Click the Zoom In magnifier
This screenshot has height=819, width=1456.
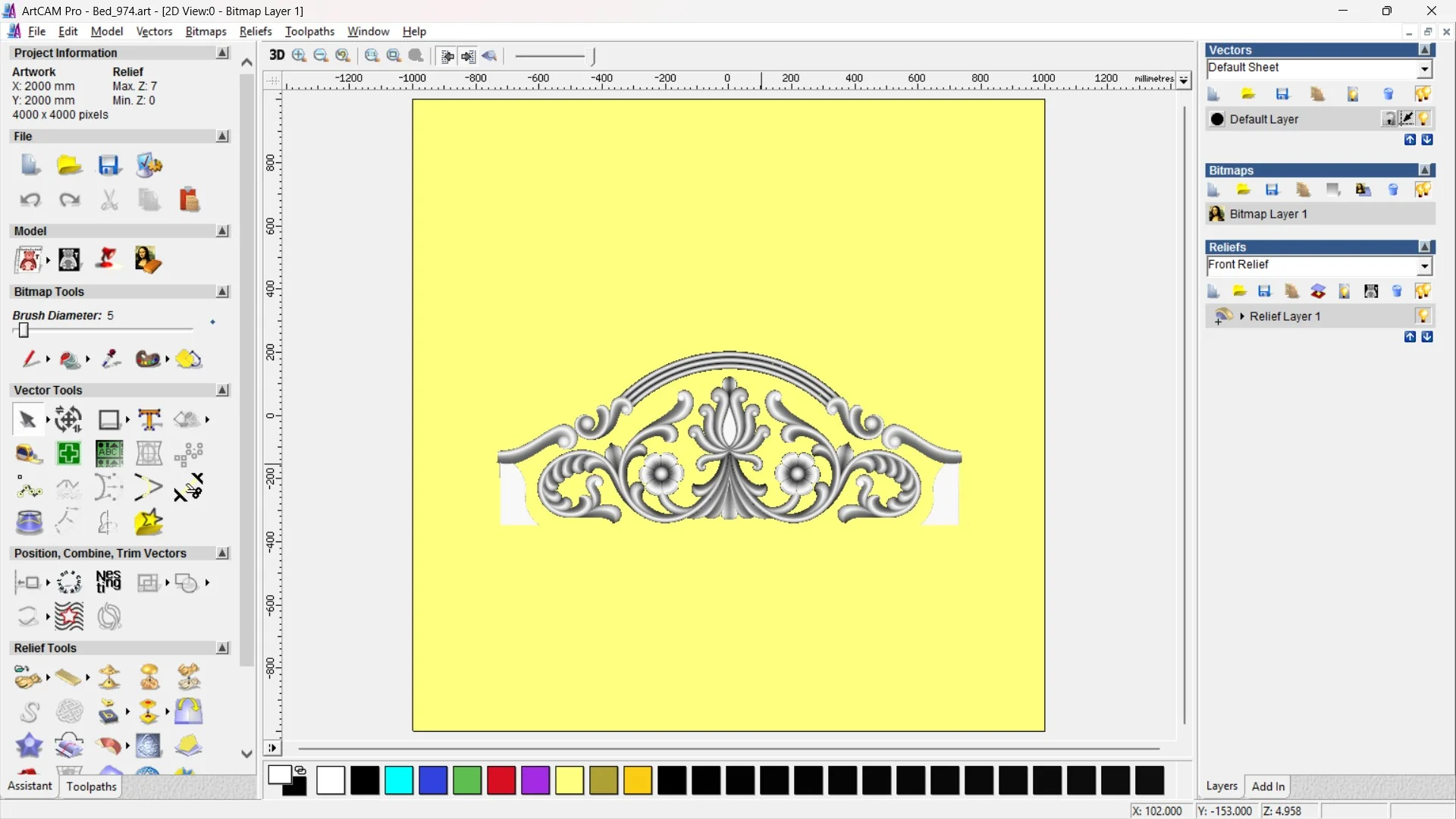[x=299, y=55]
